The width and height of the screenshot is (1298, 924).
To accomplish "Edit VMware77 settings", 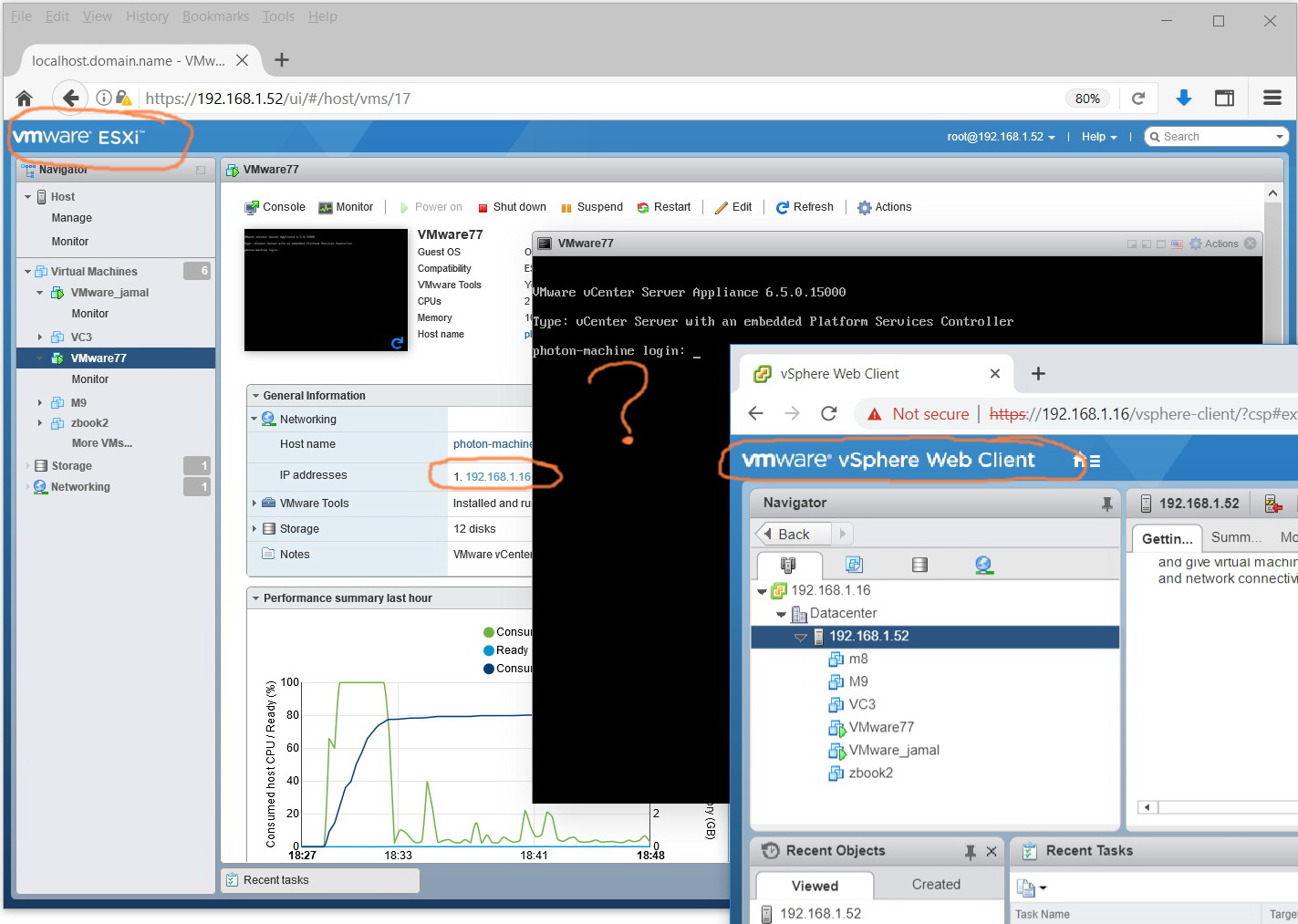I will 733,207.
